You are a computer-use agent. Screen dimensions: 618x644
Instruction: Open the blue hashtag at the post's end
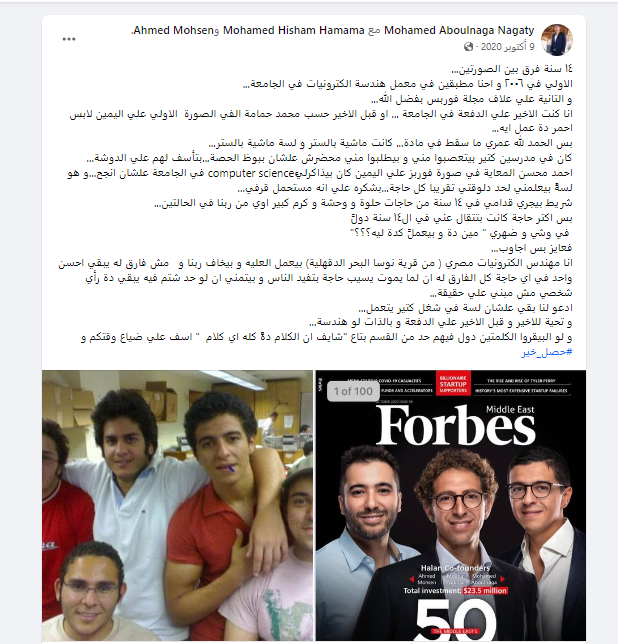click(x=547, y=352)
